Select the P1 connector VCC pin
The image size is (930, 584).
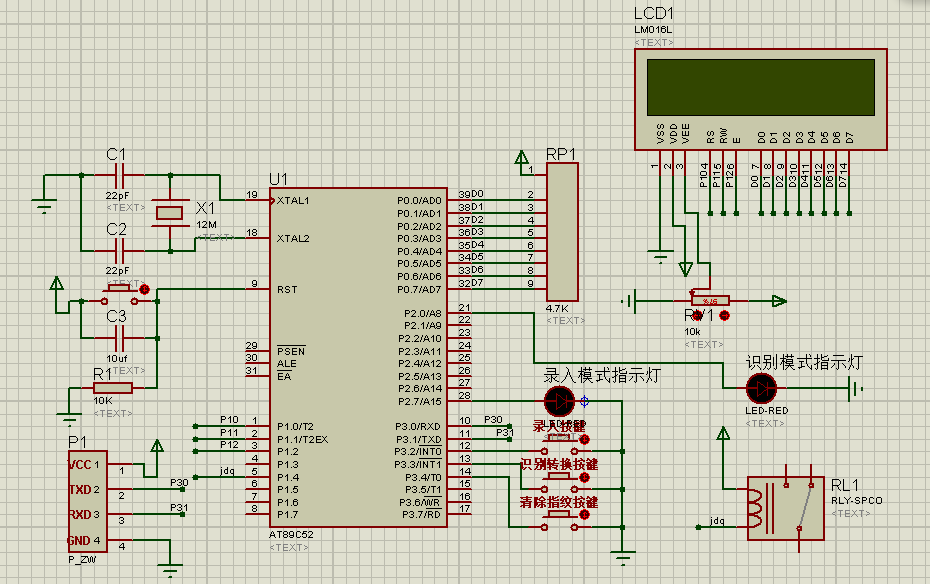[x=84, y=465]
